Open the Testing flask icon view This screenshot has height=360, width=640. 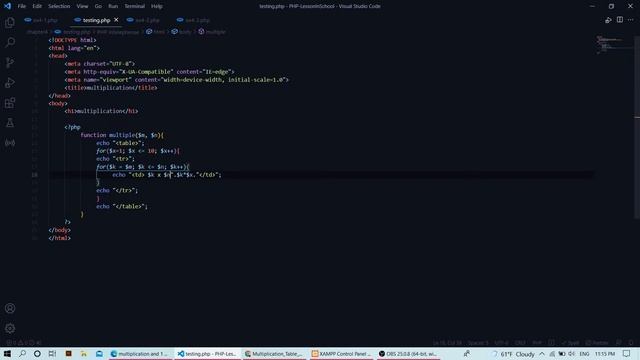point(10,122)
